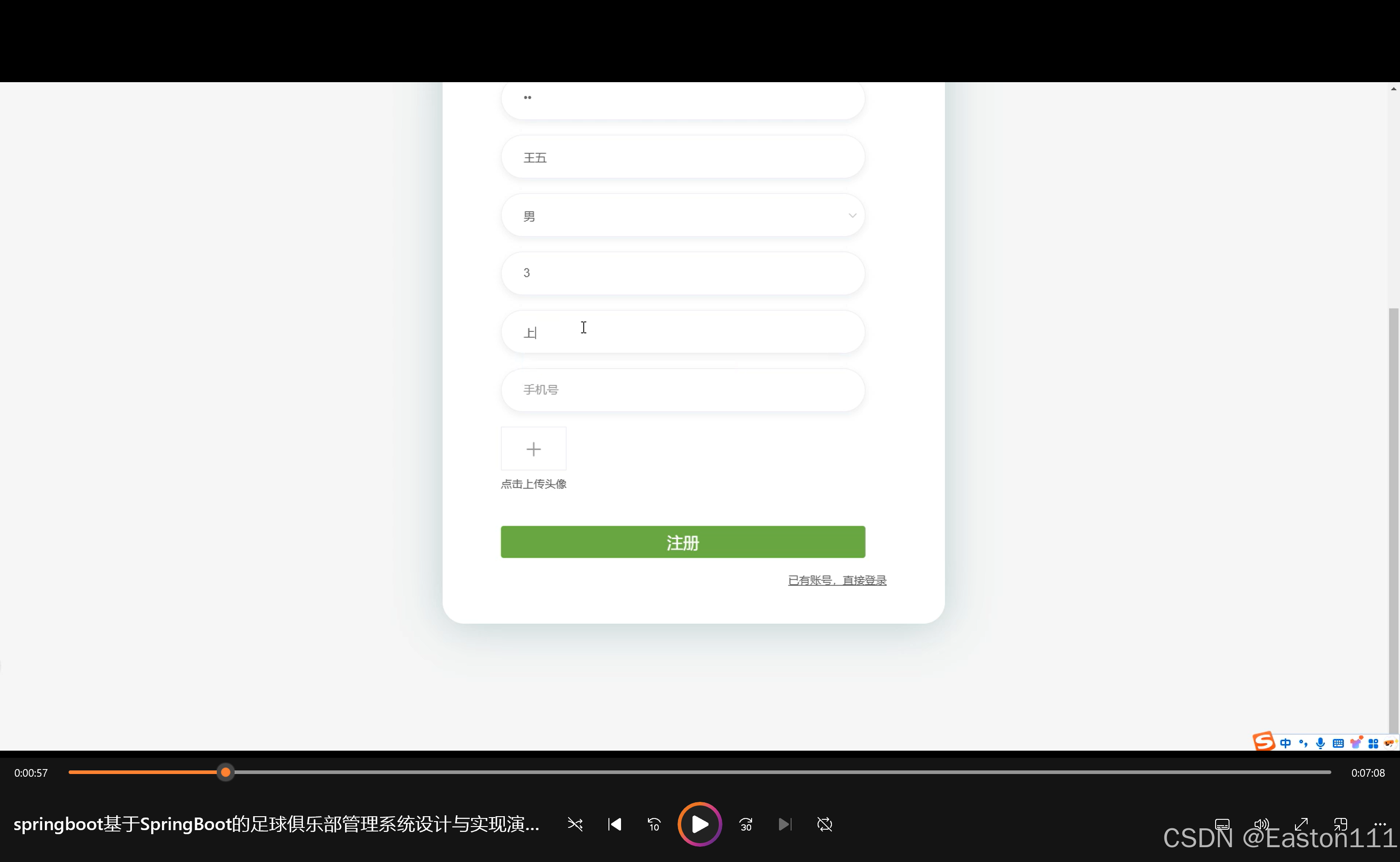
Task: Enter fullscreen with diagonal arrows icon
Action: (x=1301, y=824)
